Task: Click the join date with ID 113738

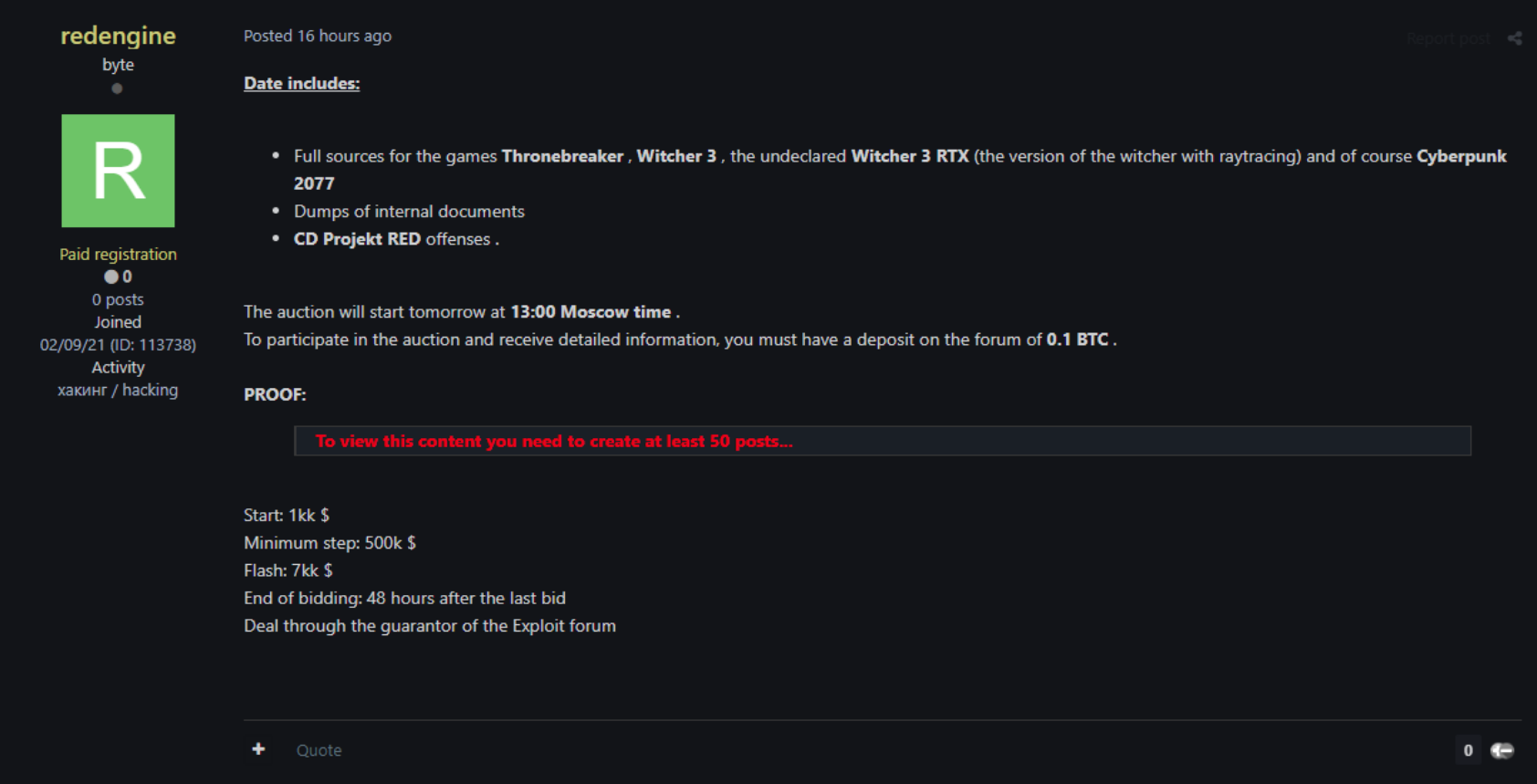Action: click(x=118, y=345)
